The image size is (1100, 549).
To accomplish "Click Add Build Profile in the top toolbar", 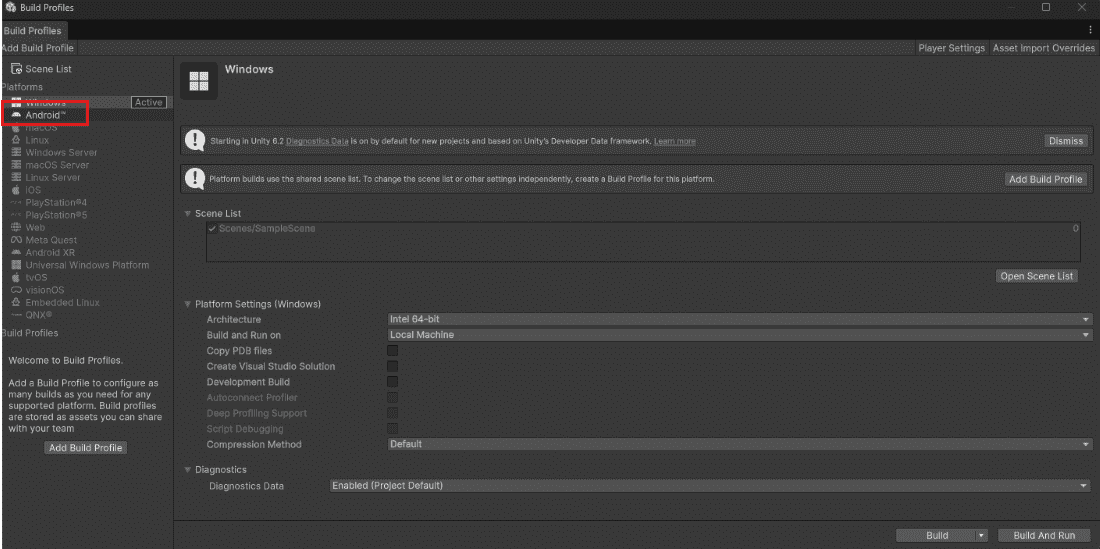I will point(38,48).
